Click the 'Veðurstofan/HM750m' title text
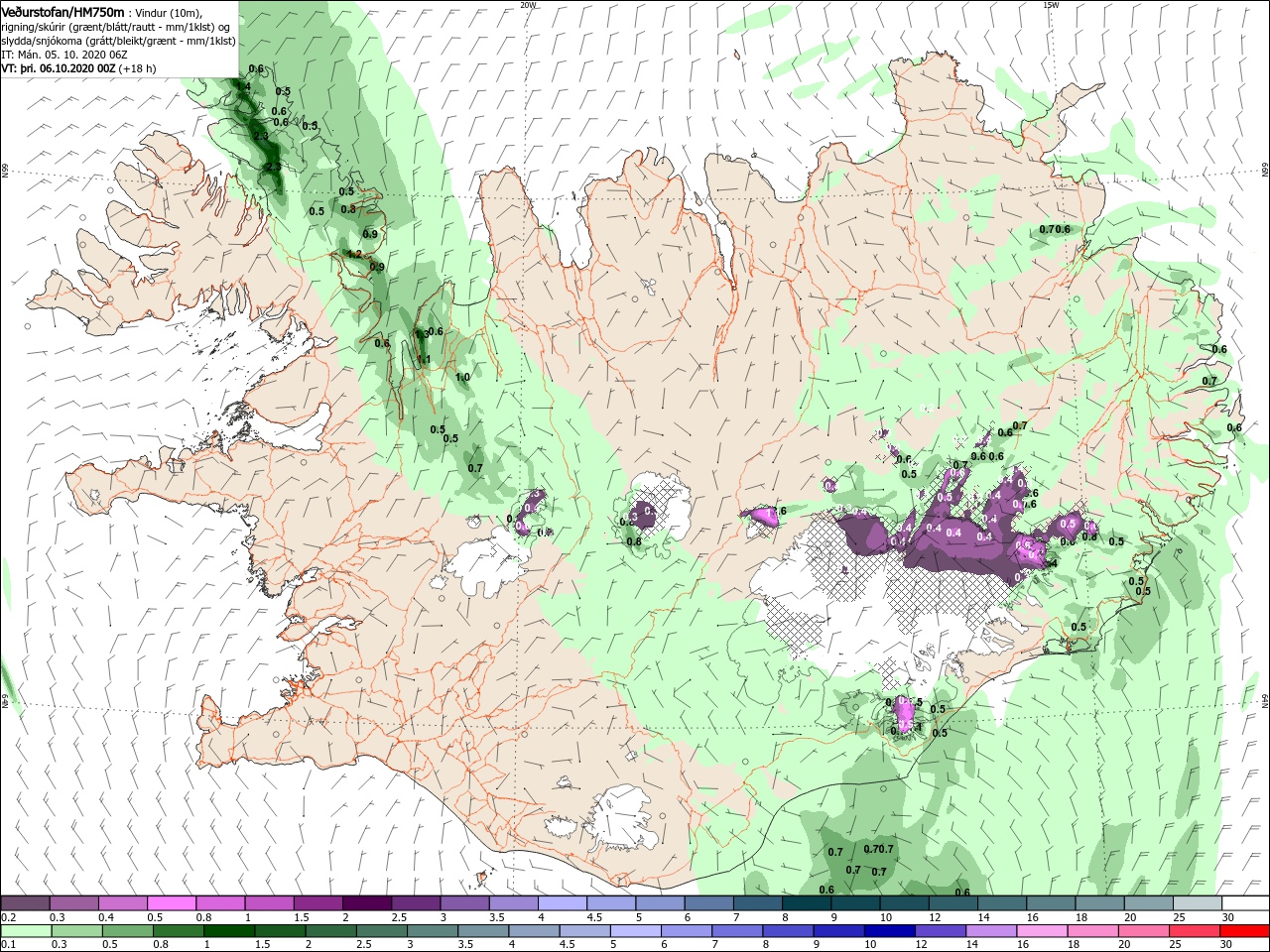This screenshot has width=1270, height=952. [63, 11]
